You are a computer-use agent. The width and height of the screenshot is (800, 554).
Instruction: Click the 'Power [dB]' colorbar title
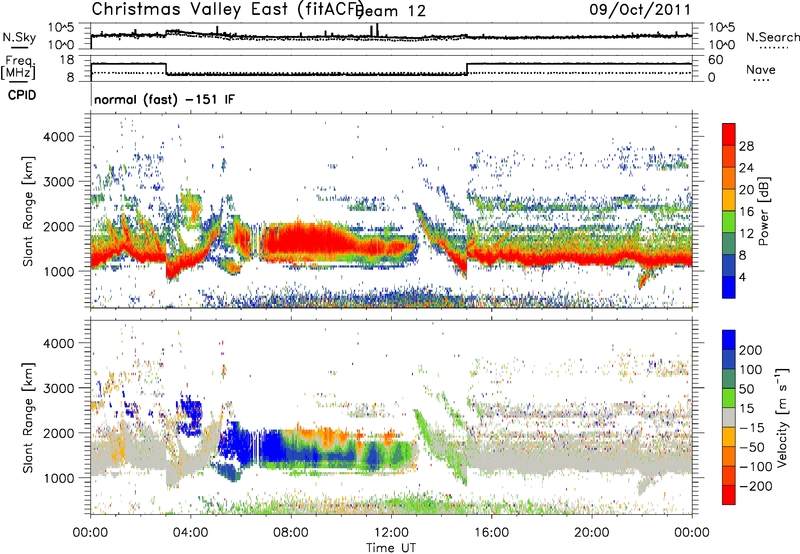pyautogui.click(x=764, y=211)
